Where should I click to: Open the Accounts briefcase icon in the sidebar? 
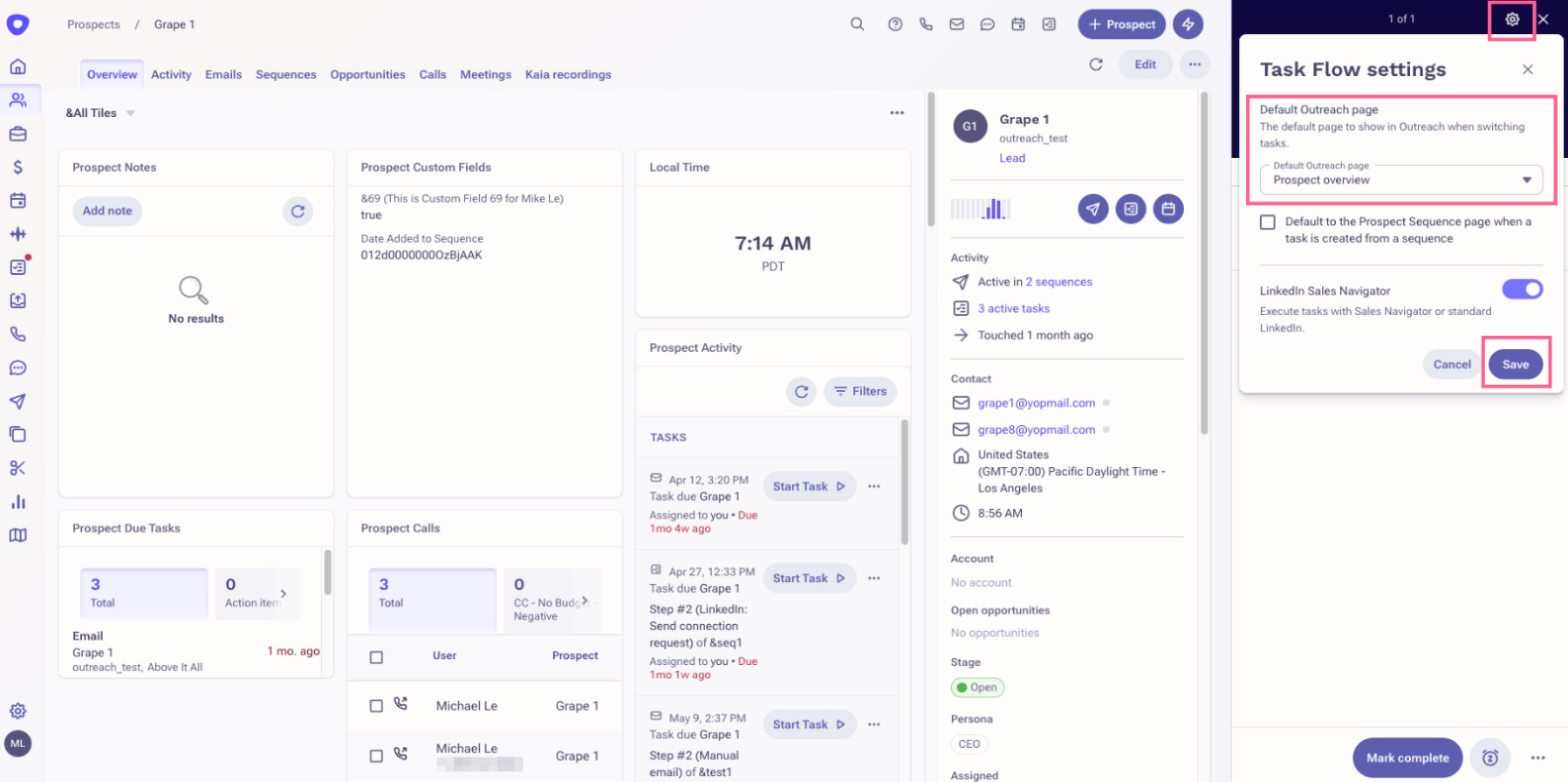click(x=17, y=134)
